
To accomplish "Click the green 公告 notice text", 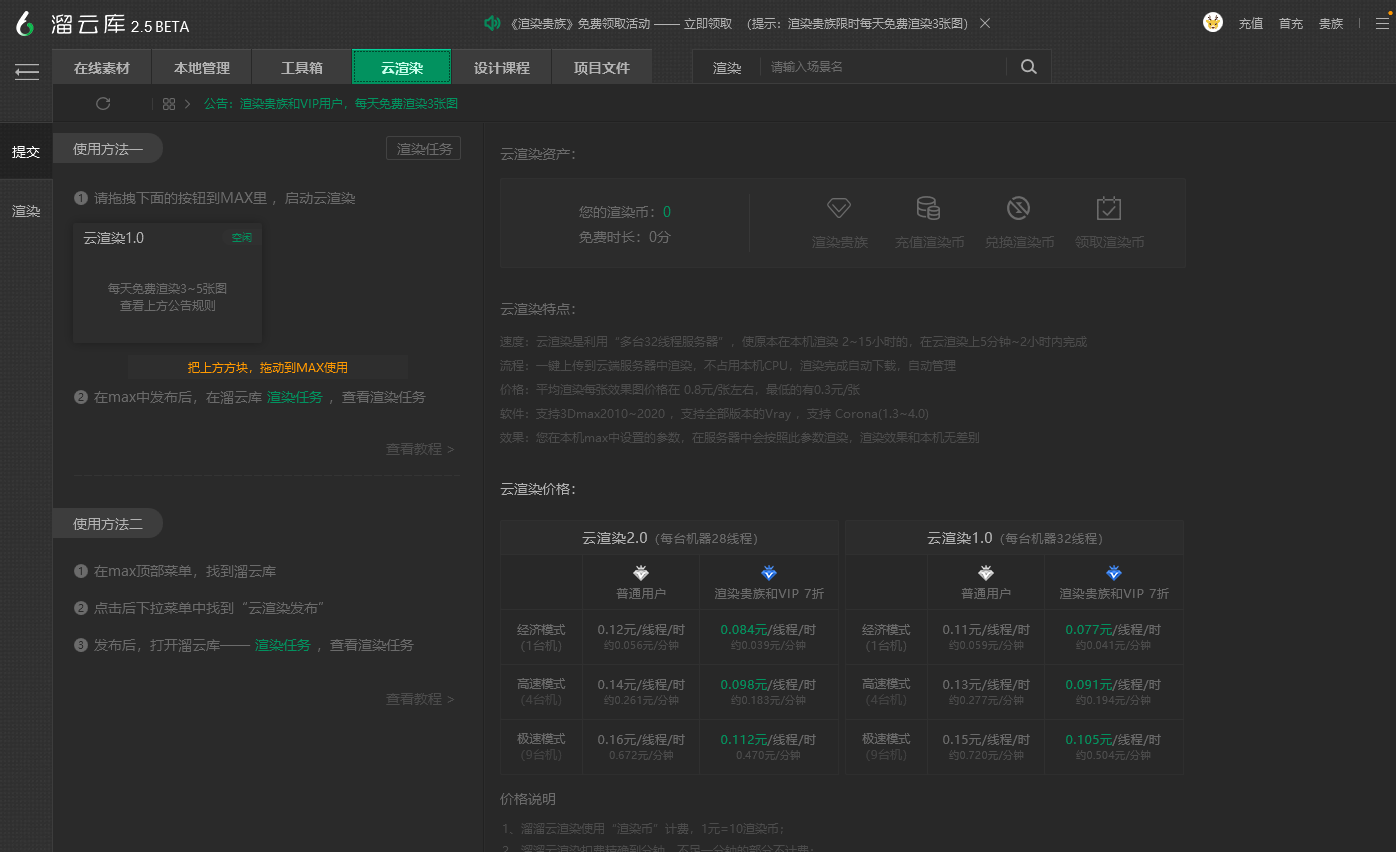I will pos(331,104).
